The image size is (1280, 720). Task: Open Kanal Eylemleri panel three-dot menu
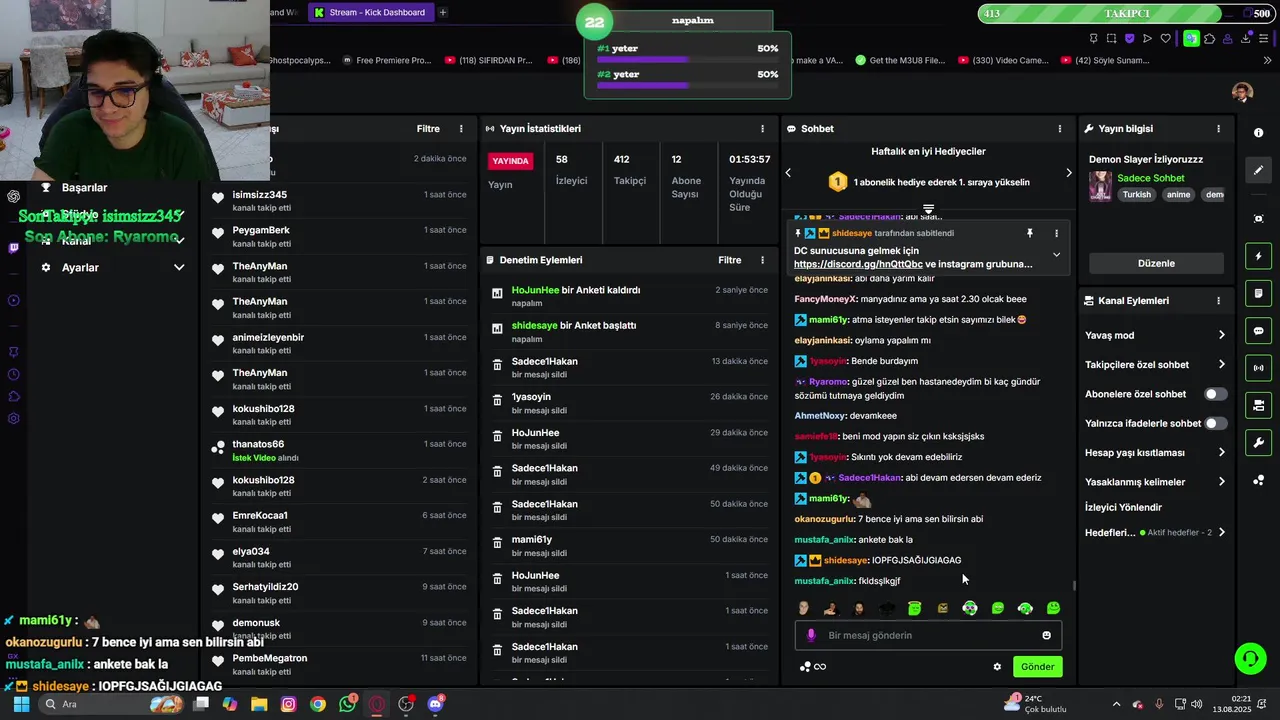pyautogui.click(x=1218, y=300)
